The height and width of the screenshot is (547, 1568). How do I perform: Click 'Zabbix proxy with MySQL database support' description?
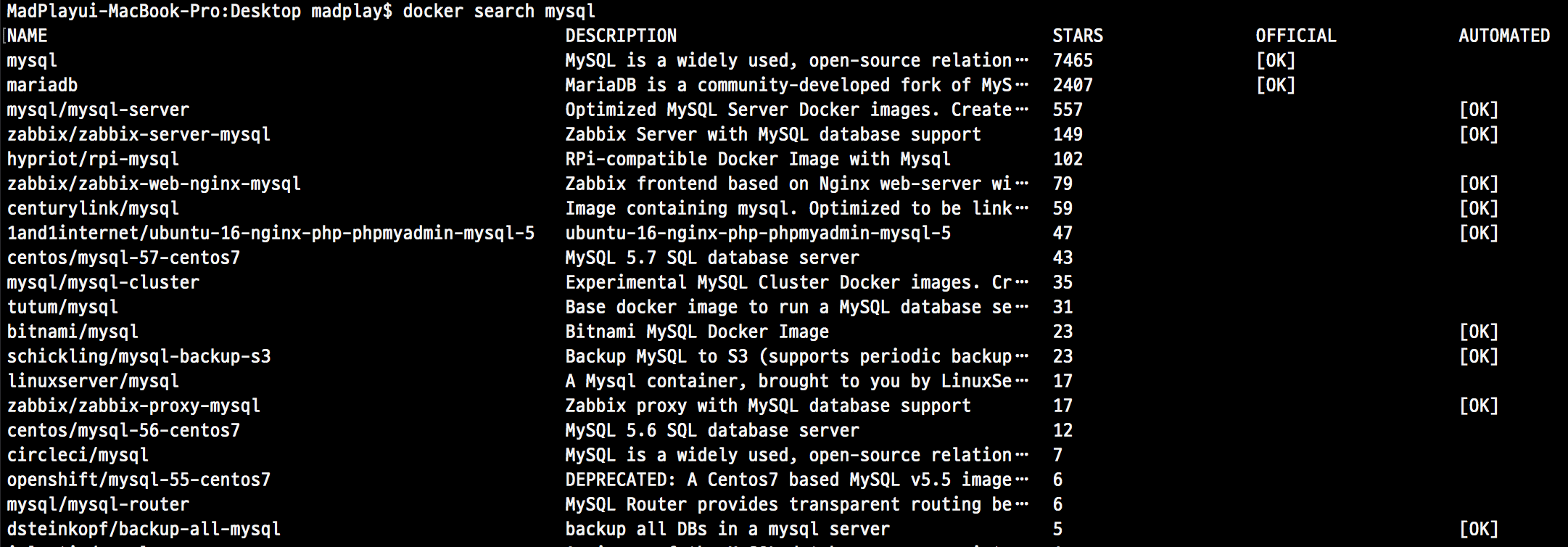click(768, 406)
